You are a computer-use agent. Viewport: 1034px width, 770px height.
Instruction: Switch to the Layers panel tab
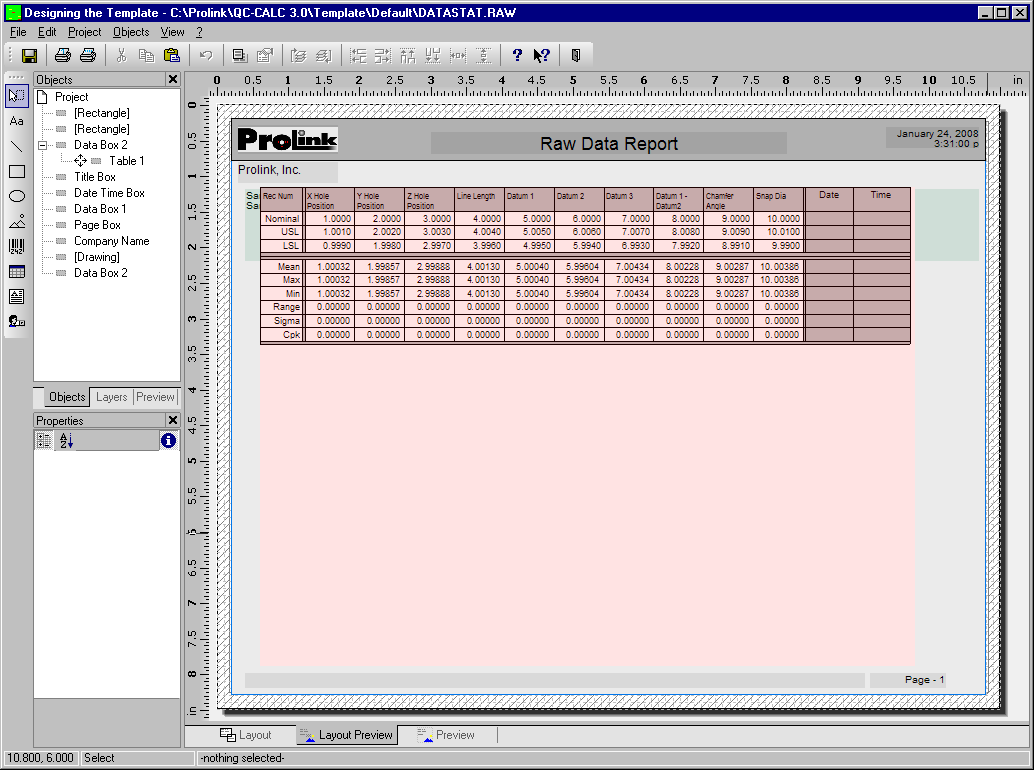[x=111, y=397]
